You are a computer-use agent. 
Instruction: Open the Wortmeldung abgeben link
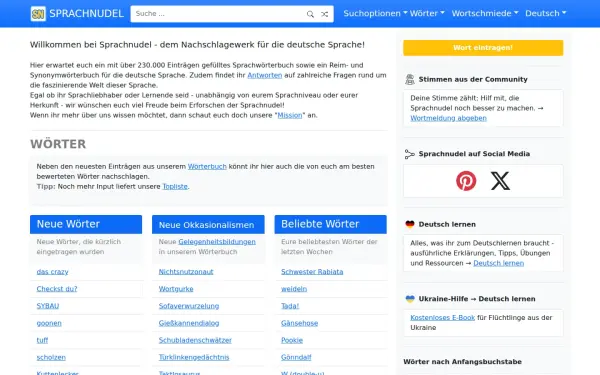pos(448,118)
